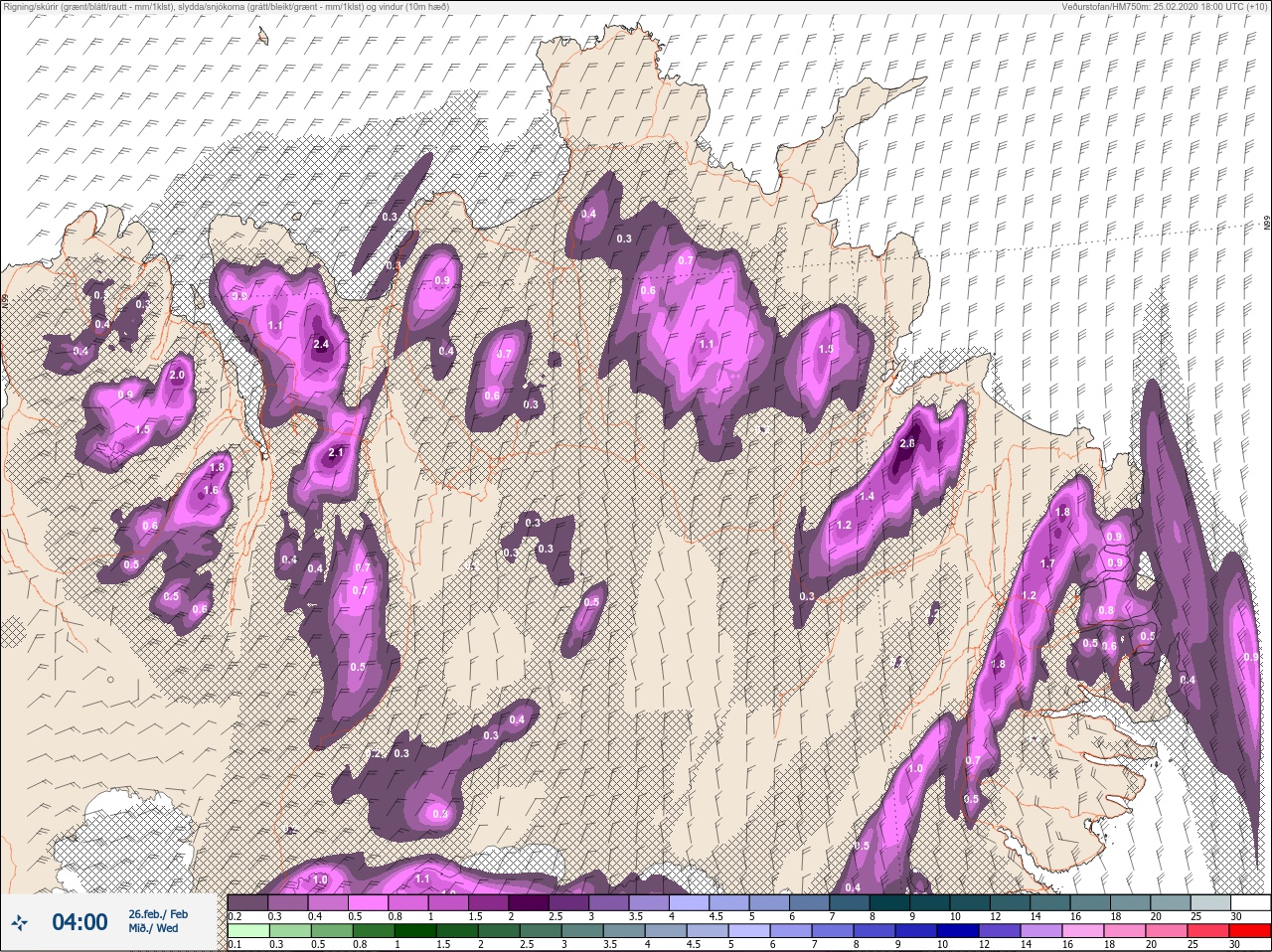This screenshot has height=952, width=1272.
Task: Click the 2.8 precipitation value on the map
Action: pos(906,443)
